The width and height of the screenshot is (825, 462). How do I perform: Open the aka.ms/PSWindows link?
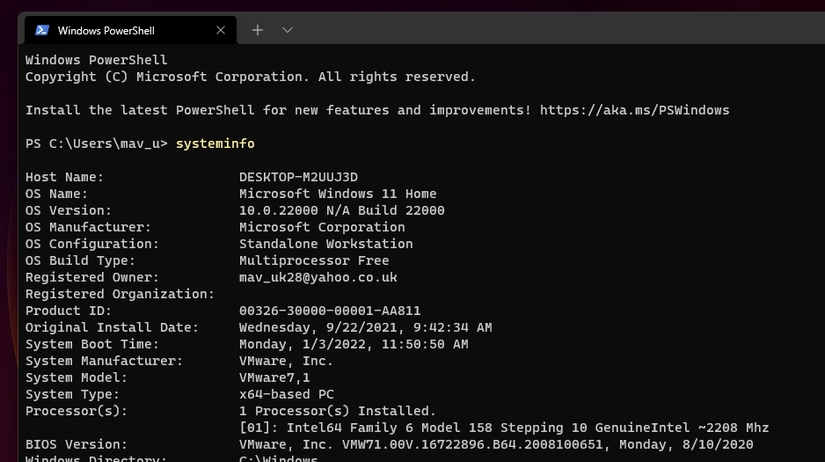click(x=634, y=110)
